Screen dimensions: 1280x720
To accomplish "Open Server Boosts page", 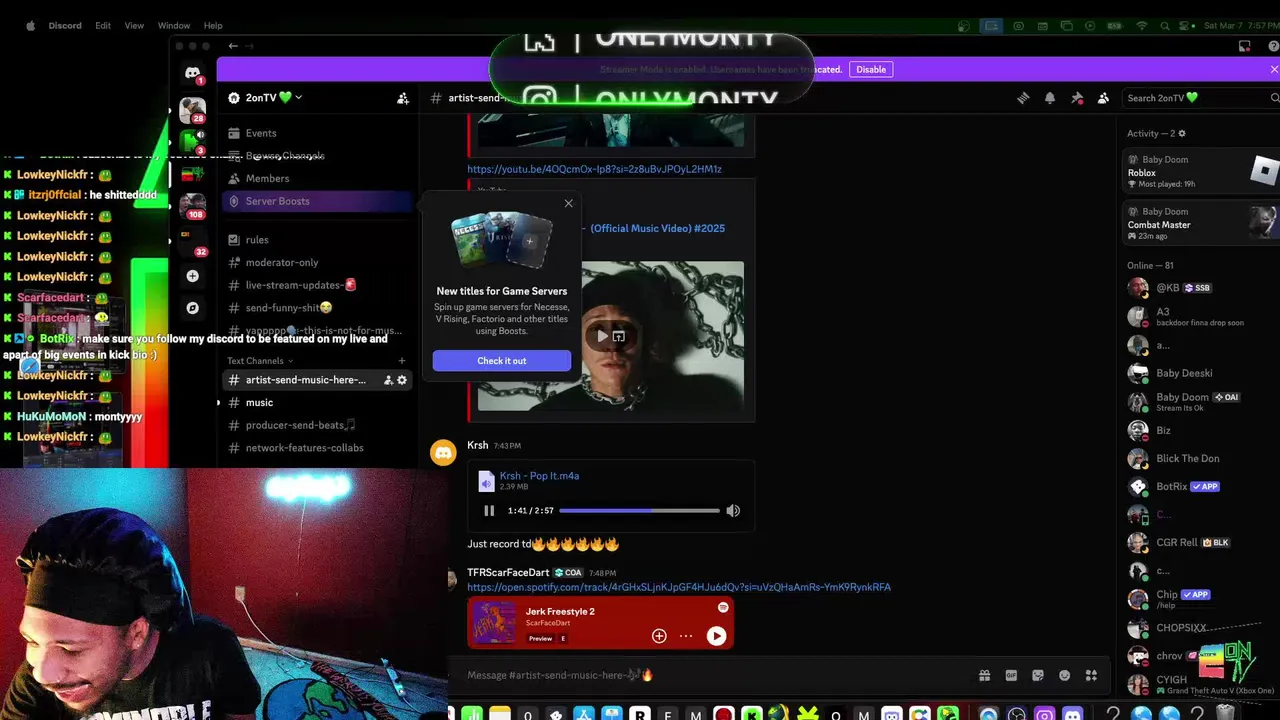I will click(318, 201).
